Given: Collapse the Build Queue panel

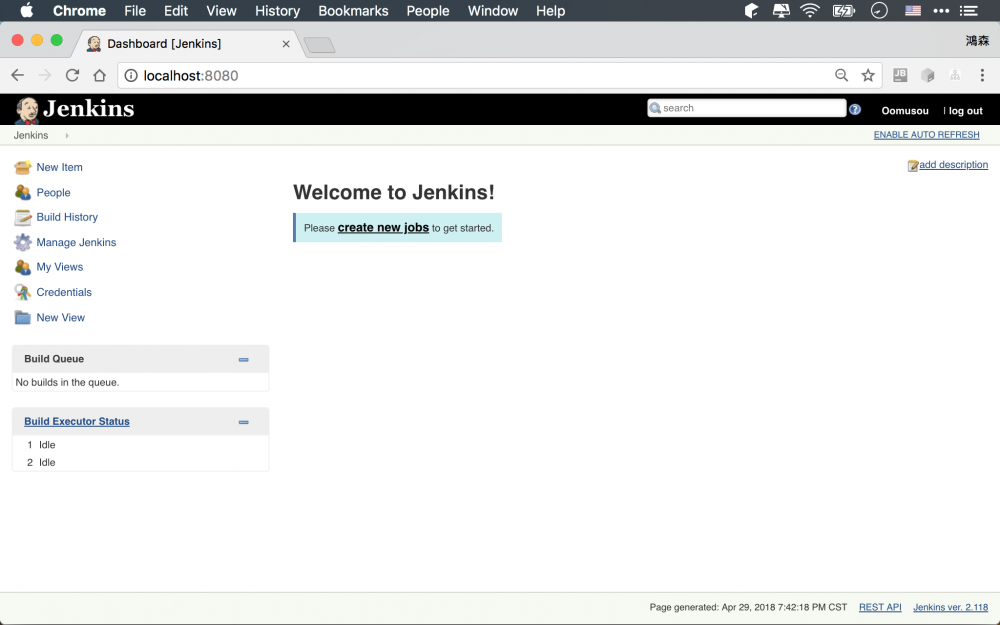Looking at the screenshot, I should [x=243, y=358].
